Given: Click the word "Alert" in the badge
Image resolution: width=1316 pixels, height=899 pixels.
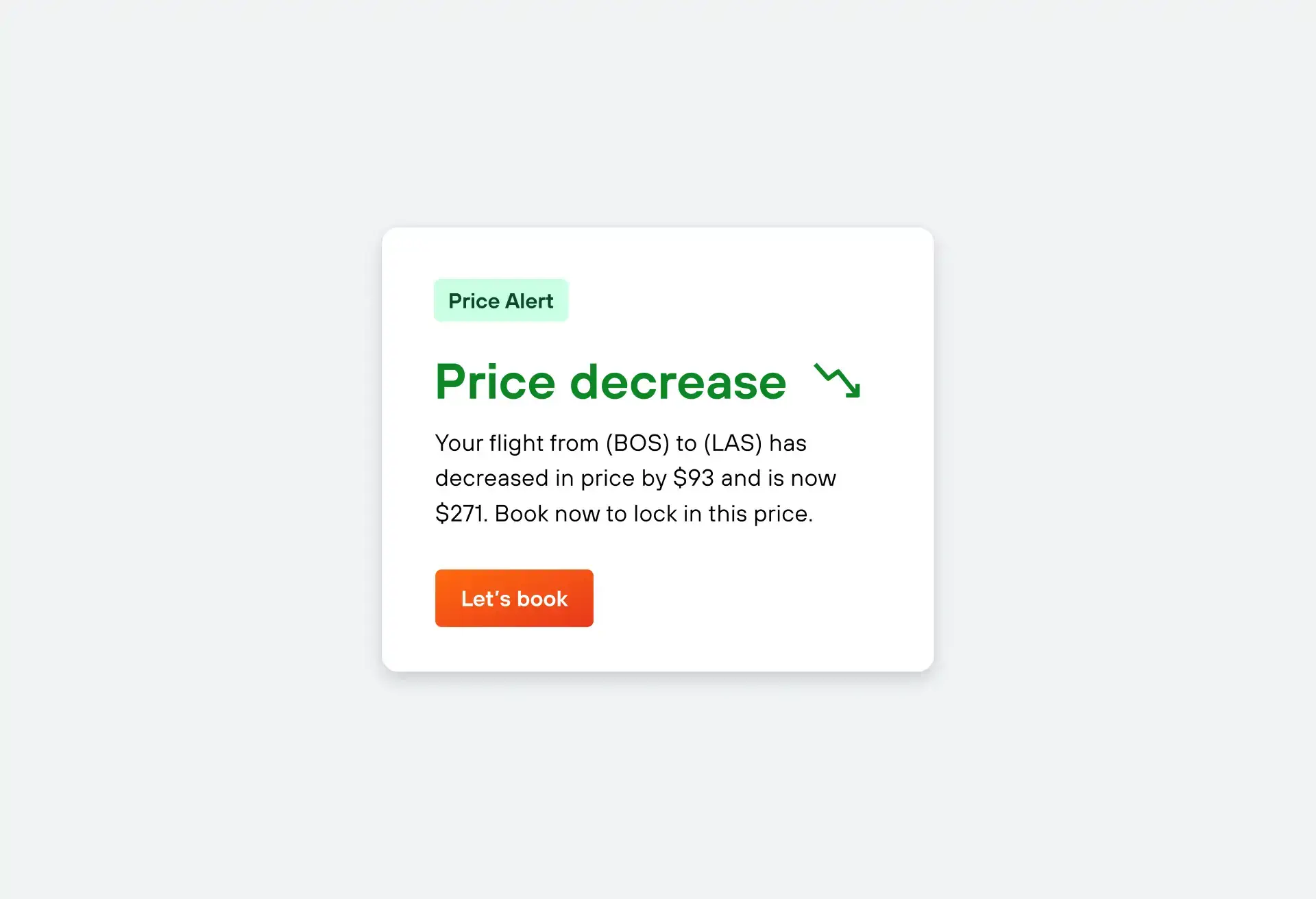Looking at the screenshot, I should point(529,301).
